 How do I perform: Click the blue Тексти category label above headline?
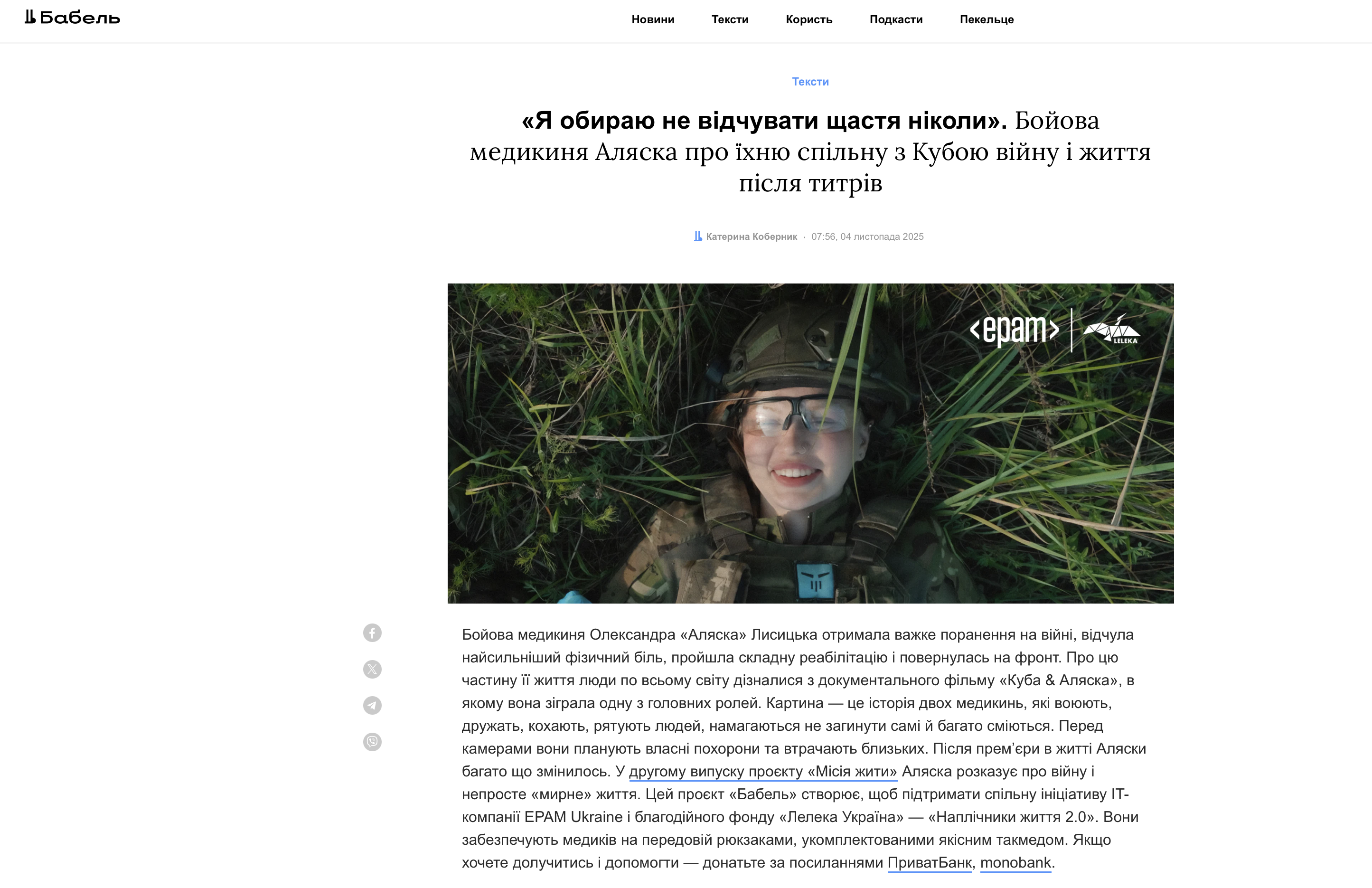[x=810, y=82]
